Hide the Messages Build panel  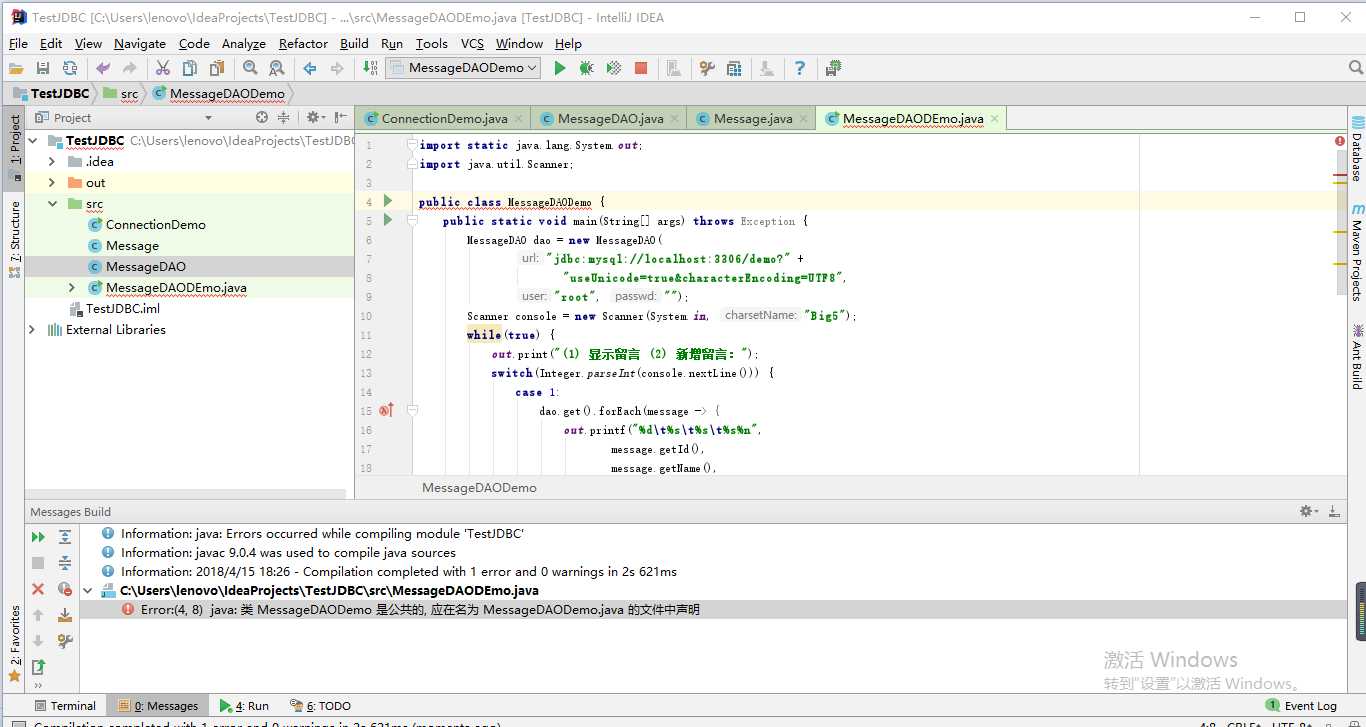pyautogui.click(x=1334, y=511)
